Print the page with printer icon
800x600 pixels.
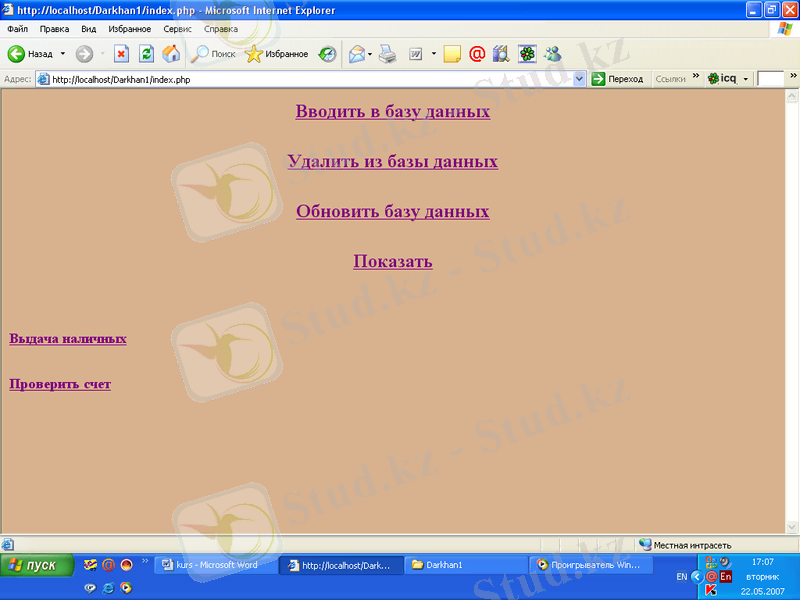[x=388, y=54]
